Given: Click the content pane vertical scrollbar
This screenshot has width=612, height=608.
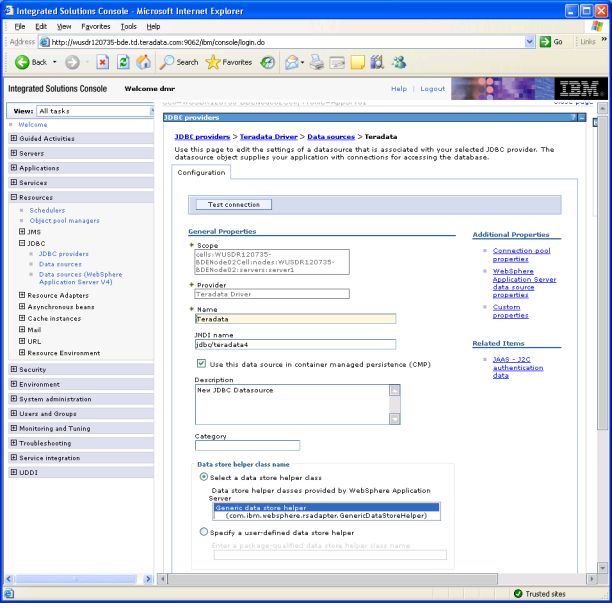Looking at the screenshot, I should [x=602, y=273].
